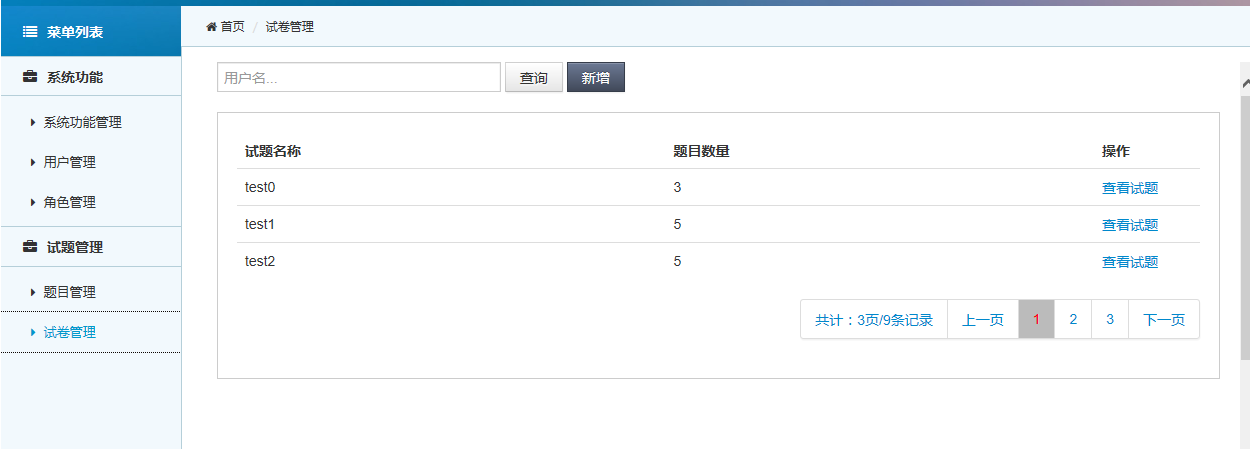Click the list icon beside 菜单列表

30,32
